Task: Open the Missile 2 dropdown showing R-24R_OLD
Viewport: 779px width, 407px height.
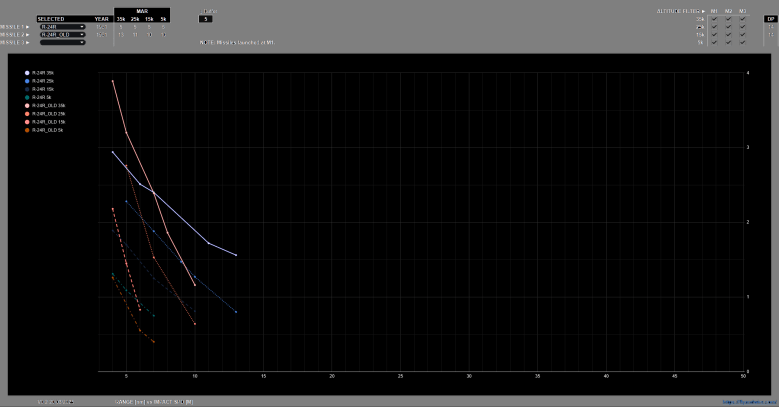Action: pyautogui.click(x=63, y=35)
